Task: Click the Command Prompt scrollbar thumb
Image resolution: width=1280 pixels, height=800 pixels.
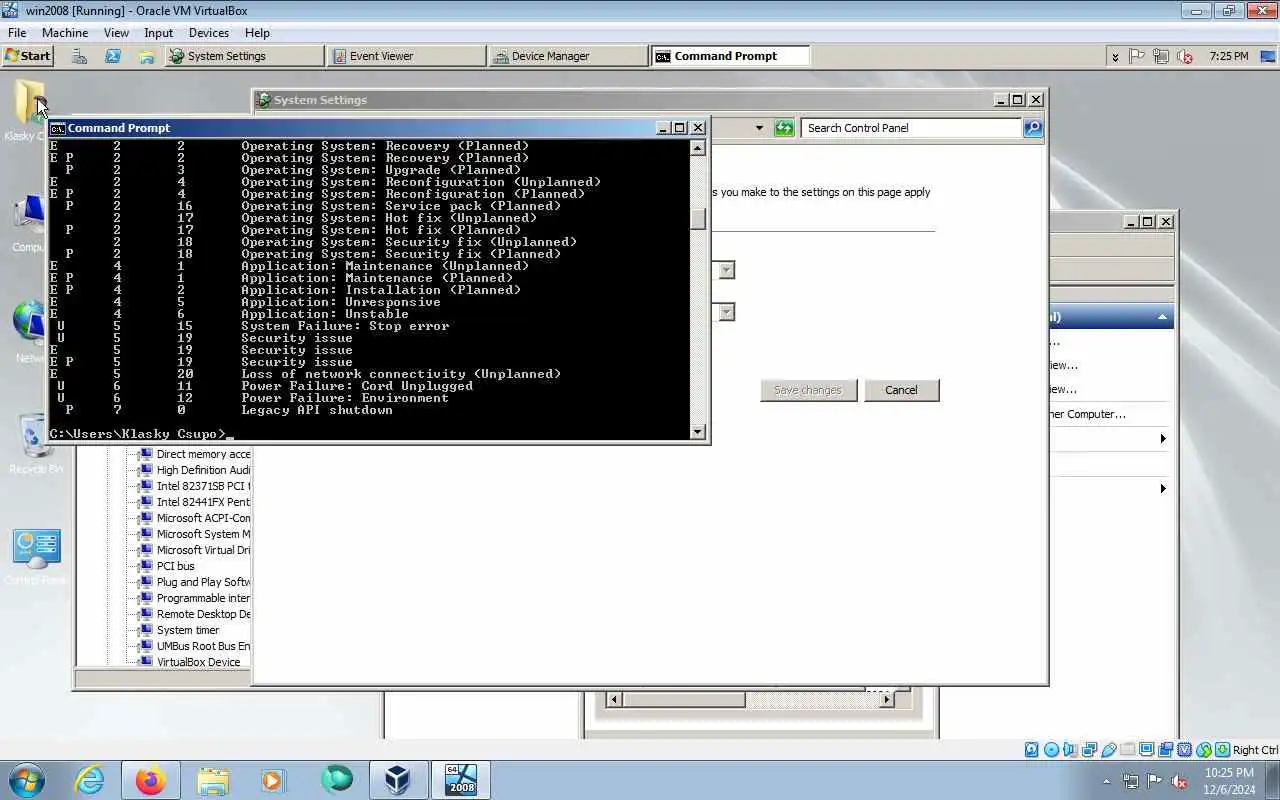Action: click(x=698, y=218)
